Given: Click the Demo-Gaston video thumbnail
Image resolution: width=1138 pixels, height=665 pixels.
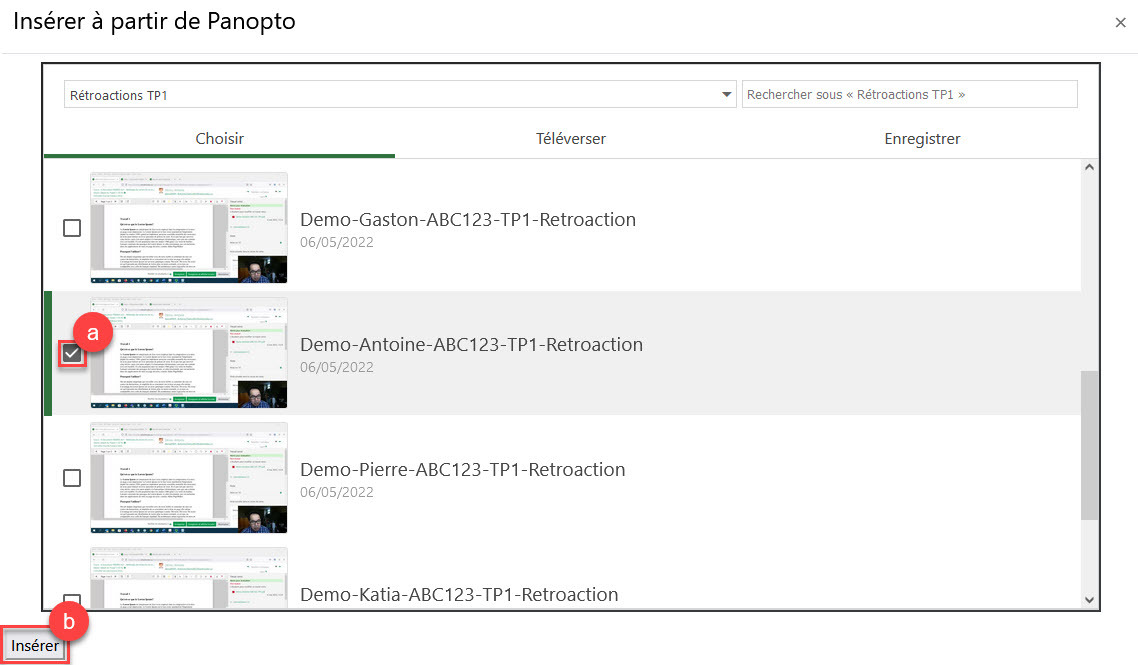Looking at the screenshot, I should tap(189, 228).
